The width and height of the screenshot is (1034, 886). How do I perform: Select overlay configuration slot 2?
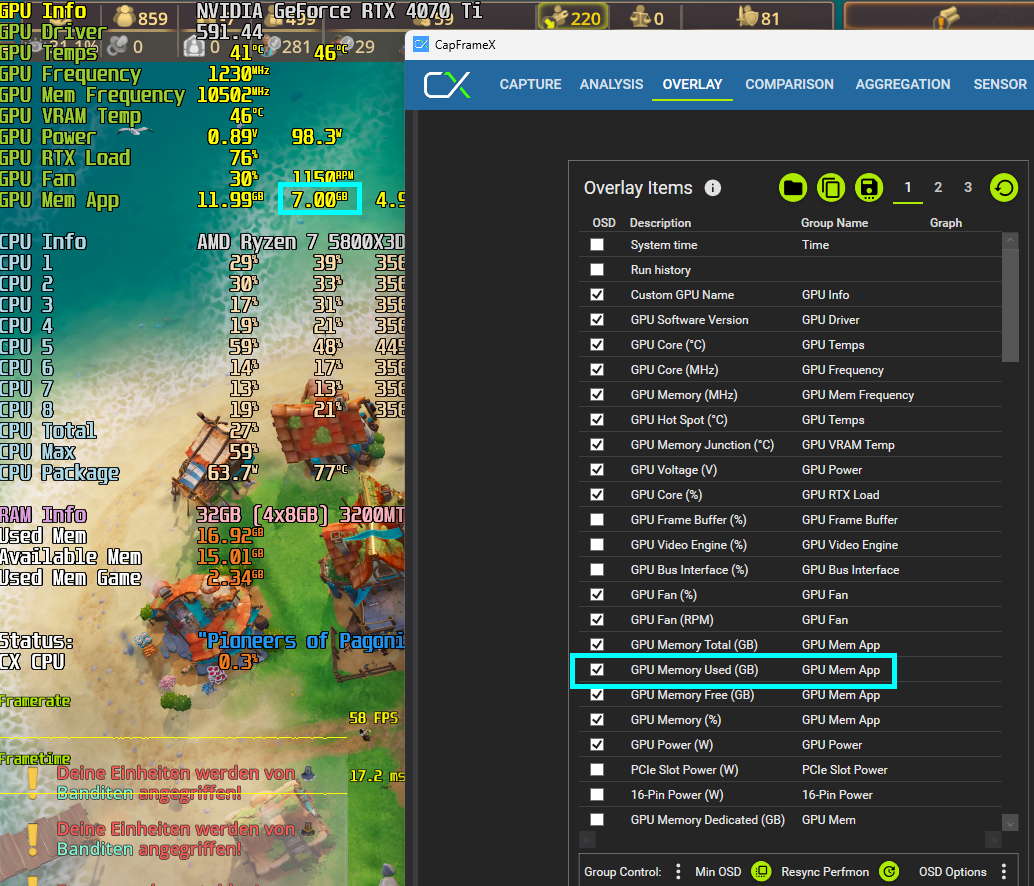[938, 187]
